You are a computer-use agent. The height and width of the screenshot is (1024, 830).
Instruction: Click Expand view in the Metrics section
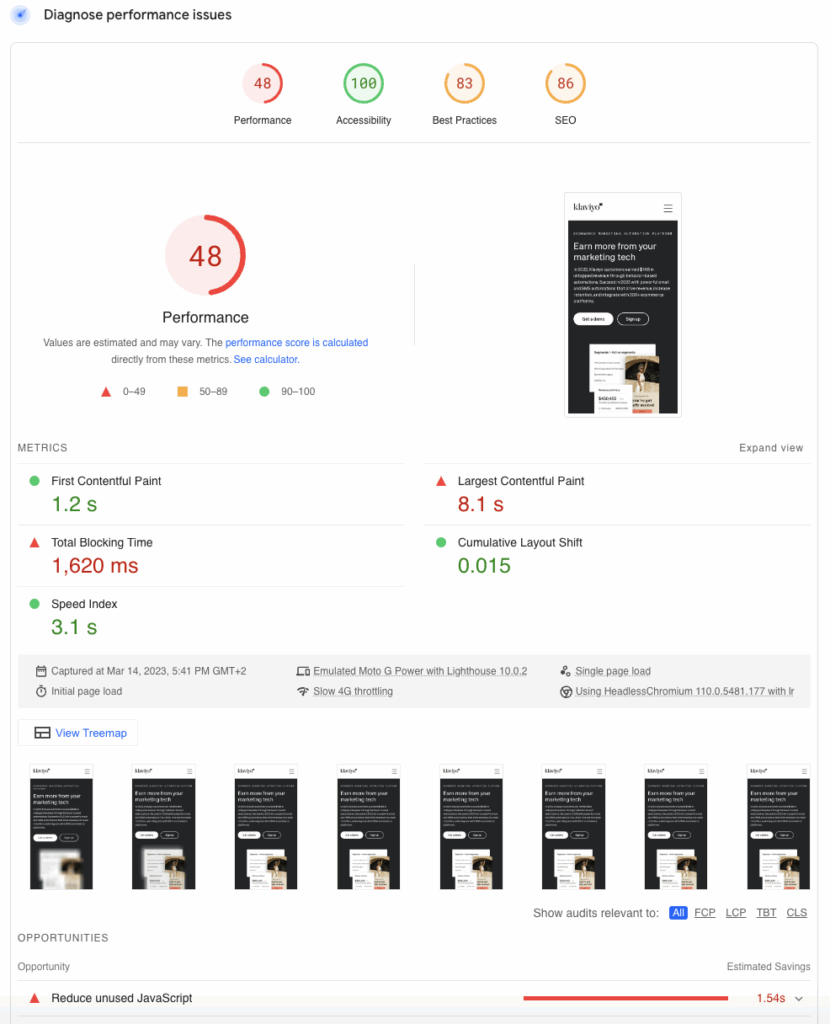click(x=771, y=448)
